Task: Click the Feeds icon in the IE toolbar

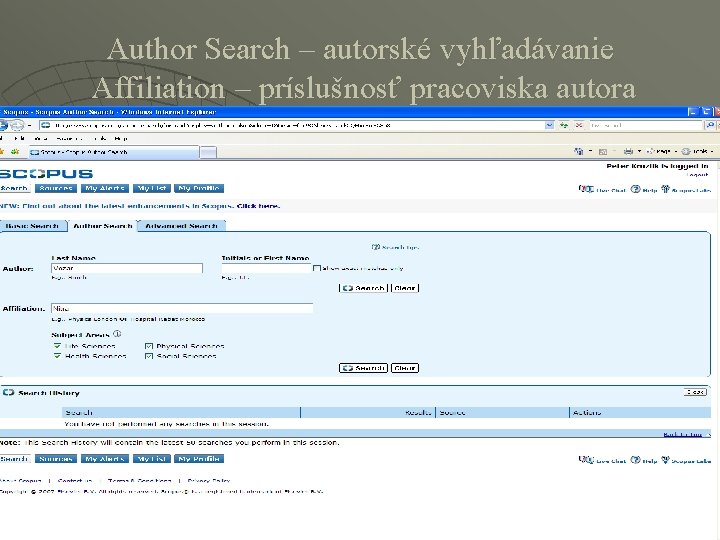Action: coord(603,151)
